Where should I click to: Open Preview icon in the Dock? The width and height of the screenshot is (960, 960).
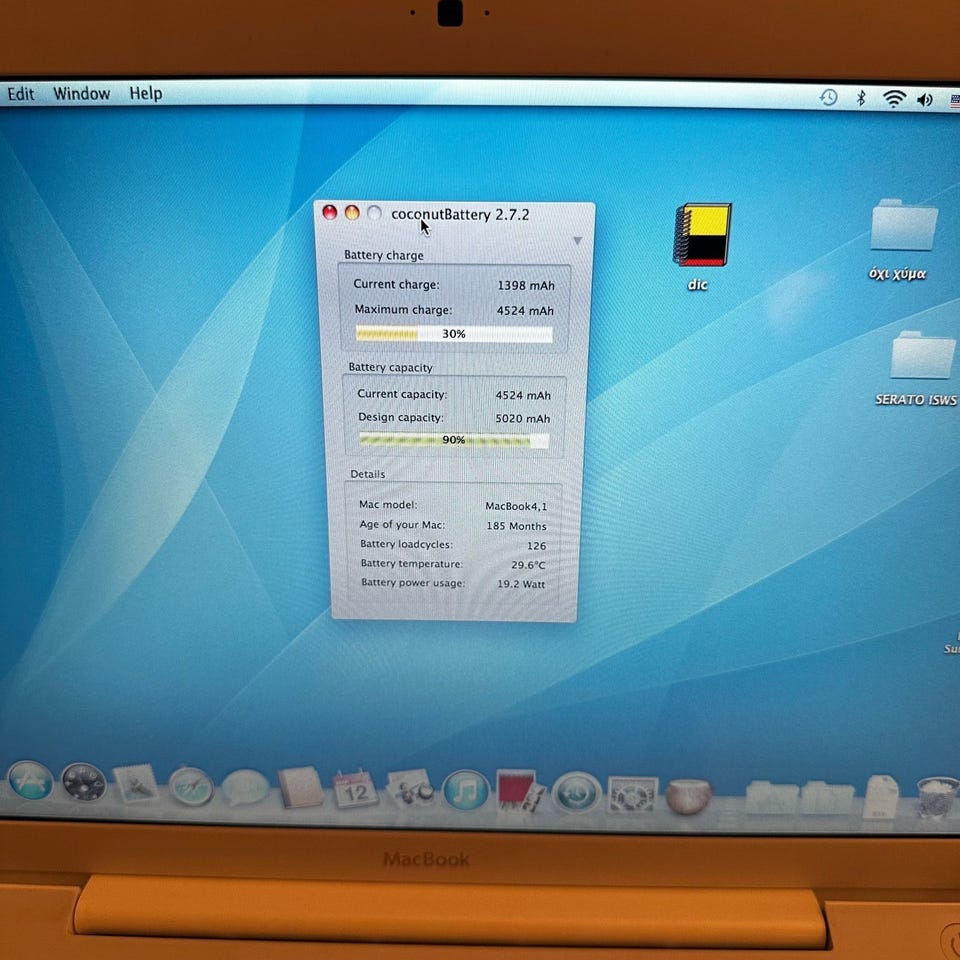[x=410, y=789]
